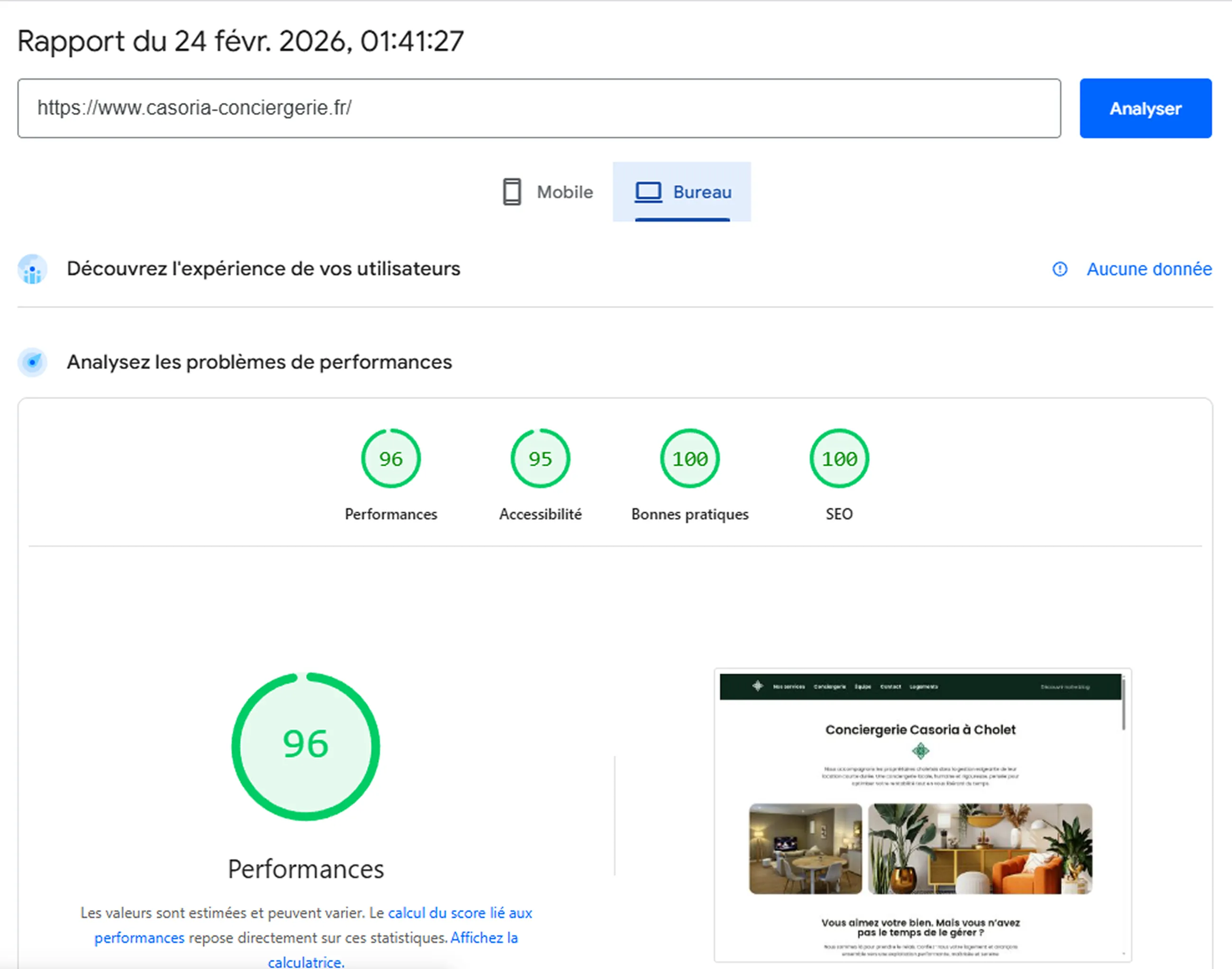
Task: Click the SEO label
Action: coord(839,514)
